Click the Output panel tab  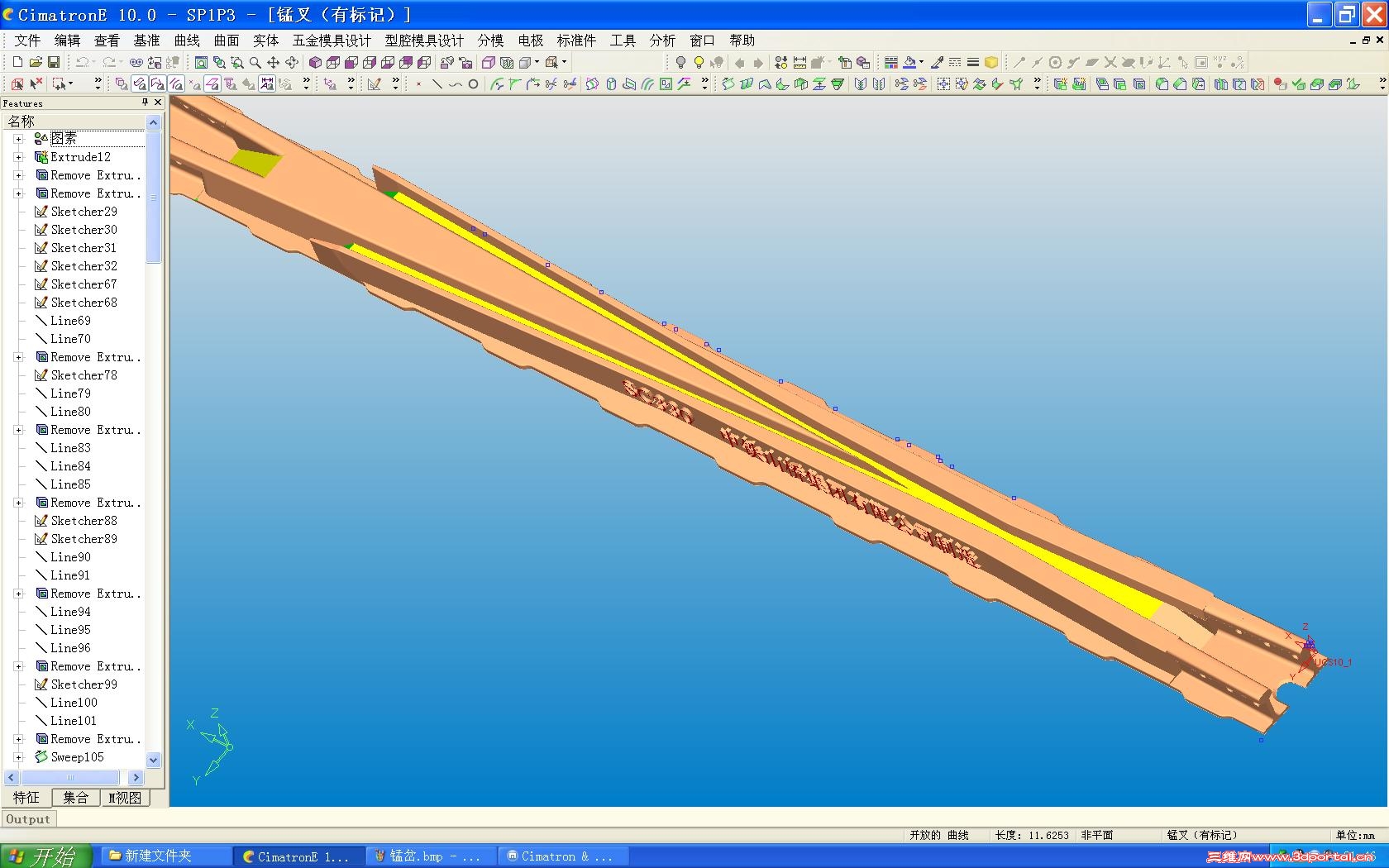coord(28,819)
